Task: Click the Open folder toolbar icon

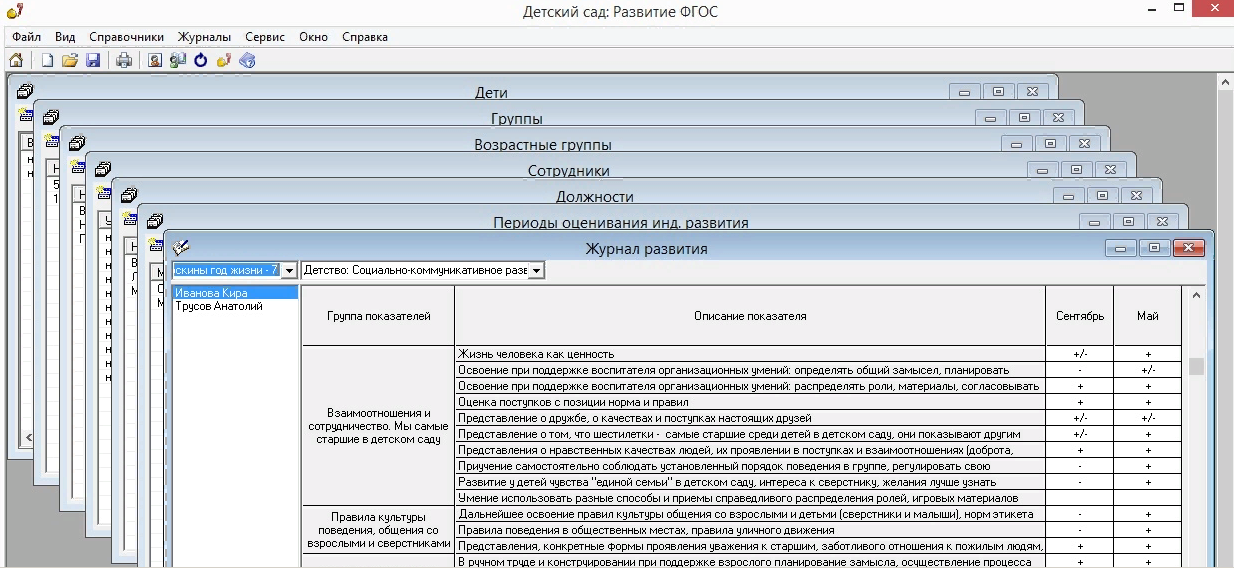Action: click(70, 60)
